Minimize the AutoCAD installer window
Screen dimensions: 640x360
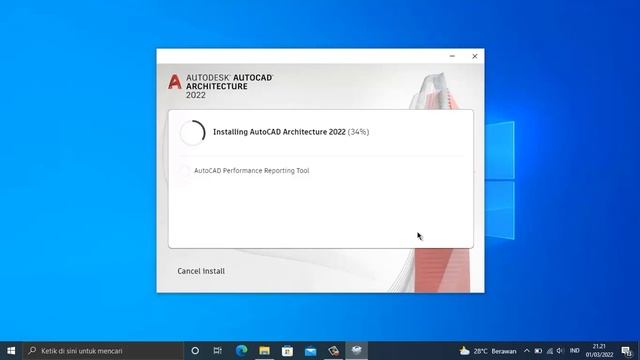(x=452, y=56)
